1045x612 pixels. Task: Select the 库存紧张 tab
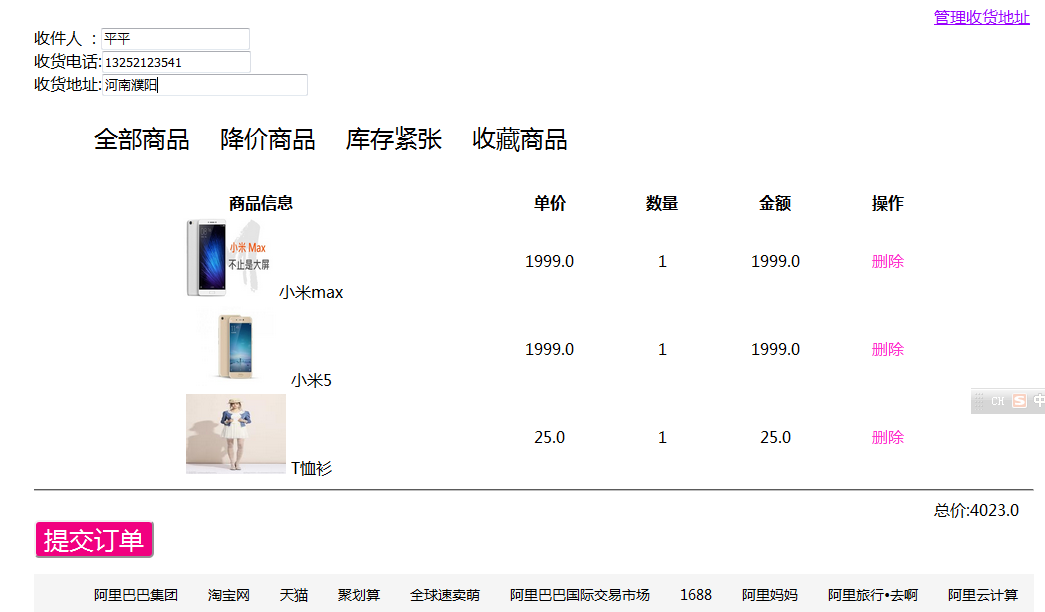(x=393, y=139)
